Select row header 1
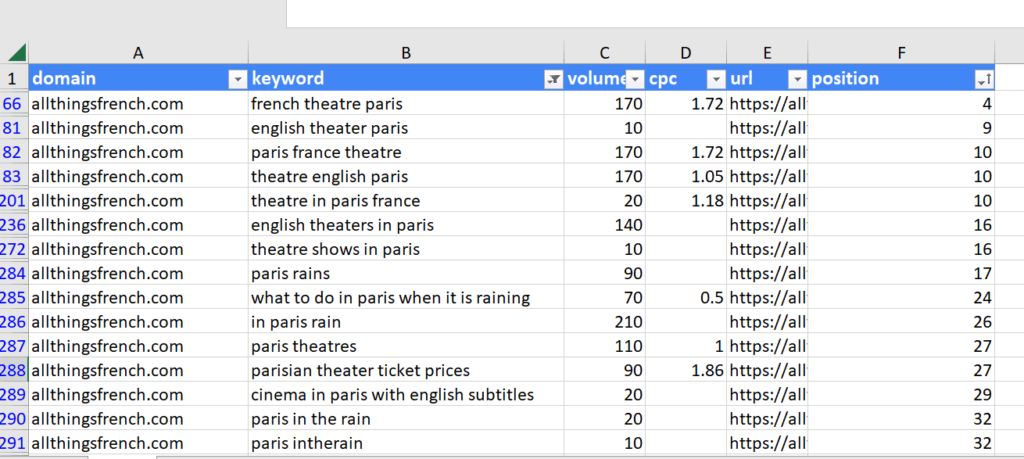 click(14, 79)
